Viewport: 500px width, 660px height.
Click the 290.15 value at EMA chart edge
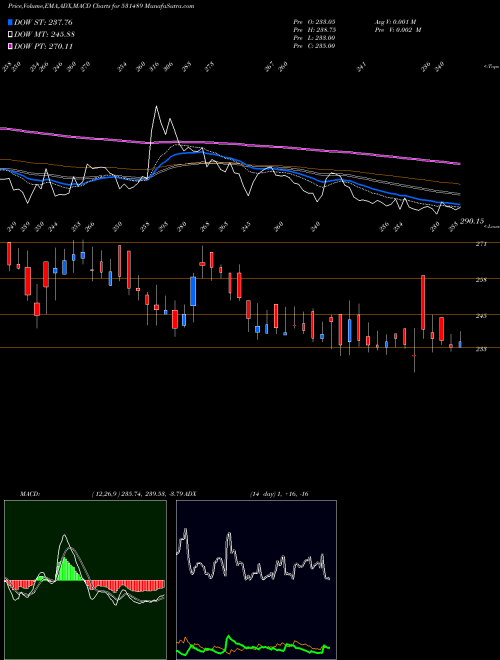point(472,221)
